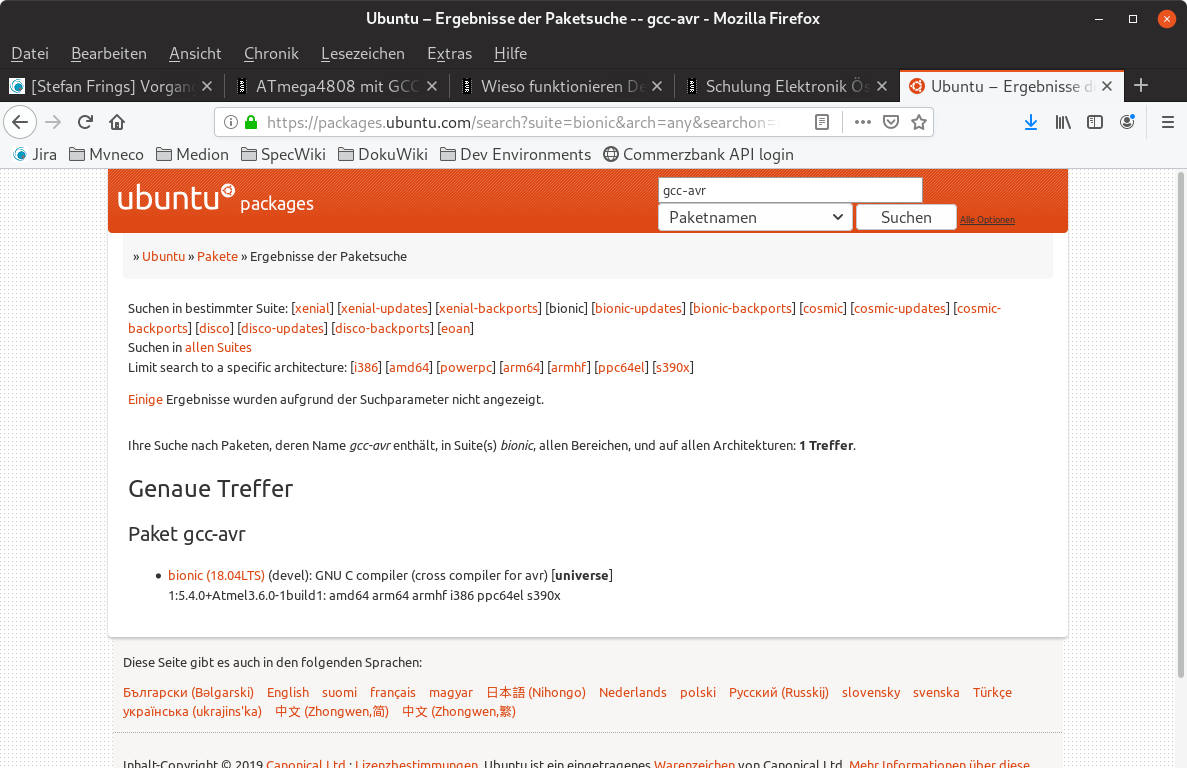1187x768 pixels.
Task: Click the green padlock security icon
Action: pos(251,122)
